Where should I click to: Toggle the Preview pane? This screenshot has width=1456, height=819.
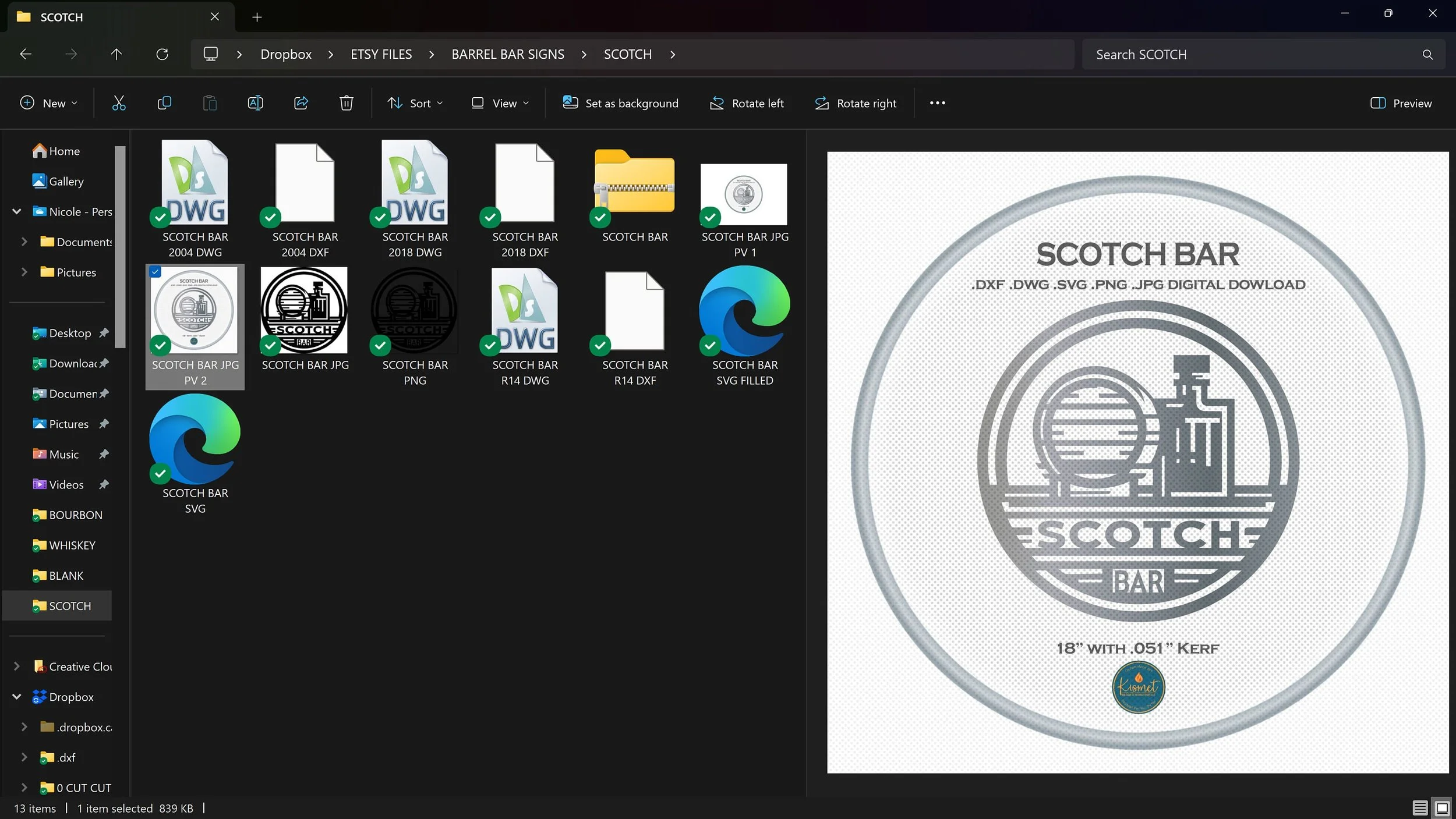[x=1401, y=103]
